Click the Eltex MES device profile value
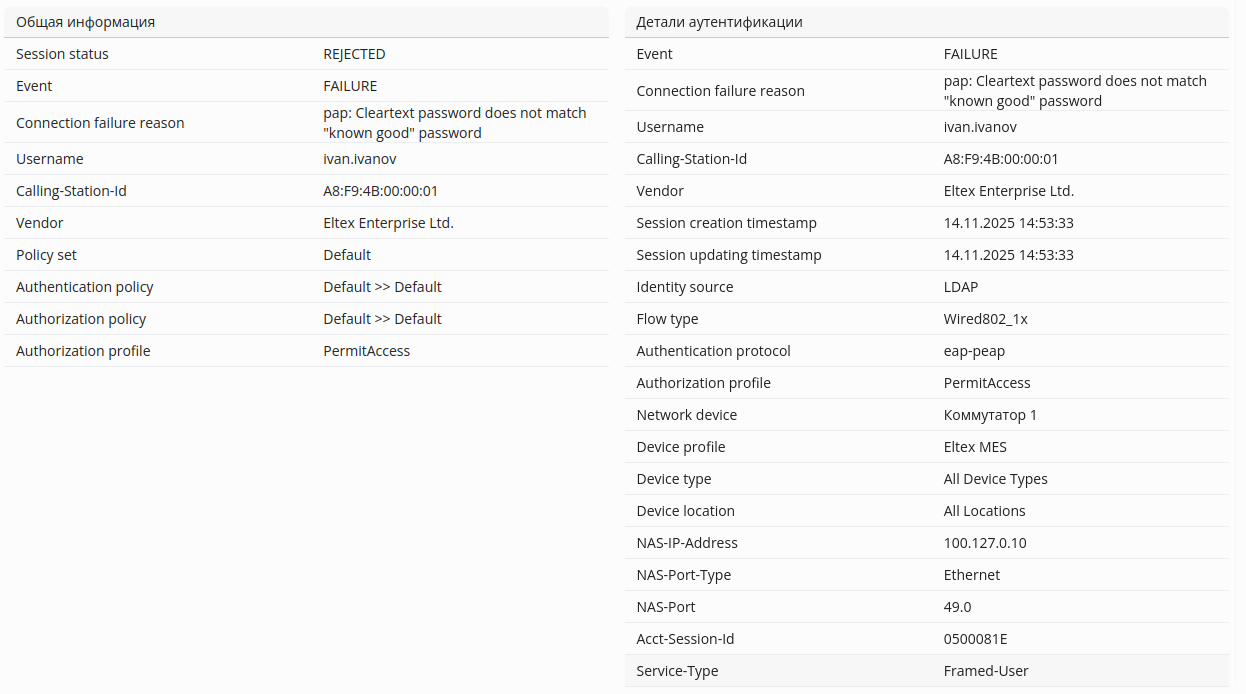Screen dimensions: 1246x694 click(975, 447)
